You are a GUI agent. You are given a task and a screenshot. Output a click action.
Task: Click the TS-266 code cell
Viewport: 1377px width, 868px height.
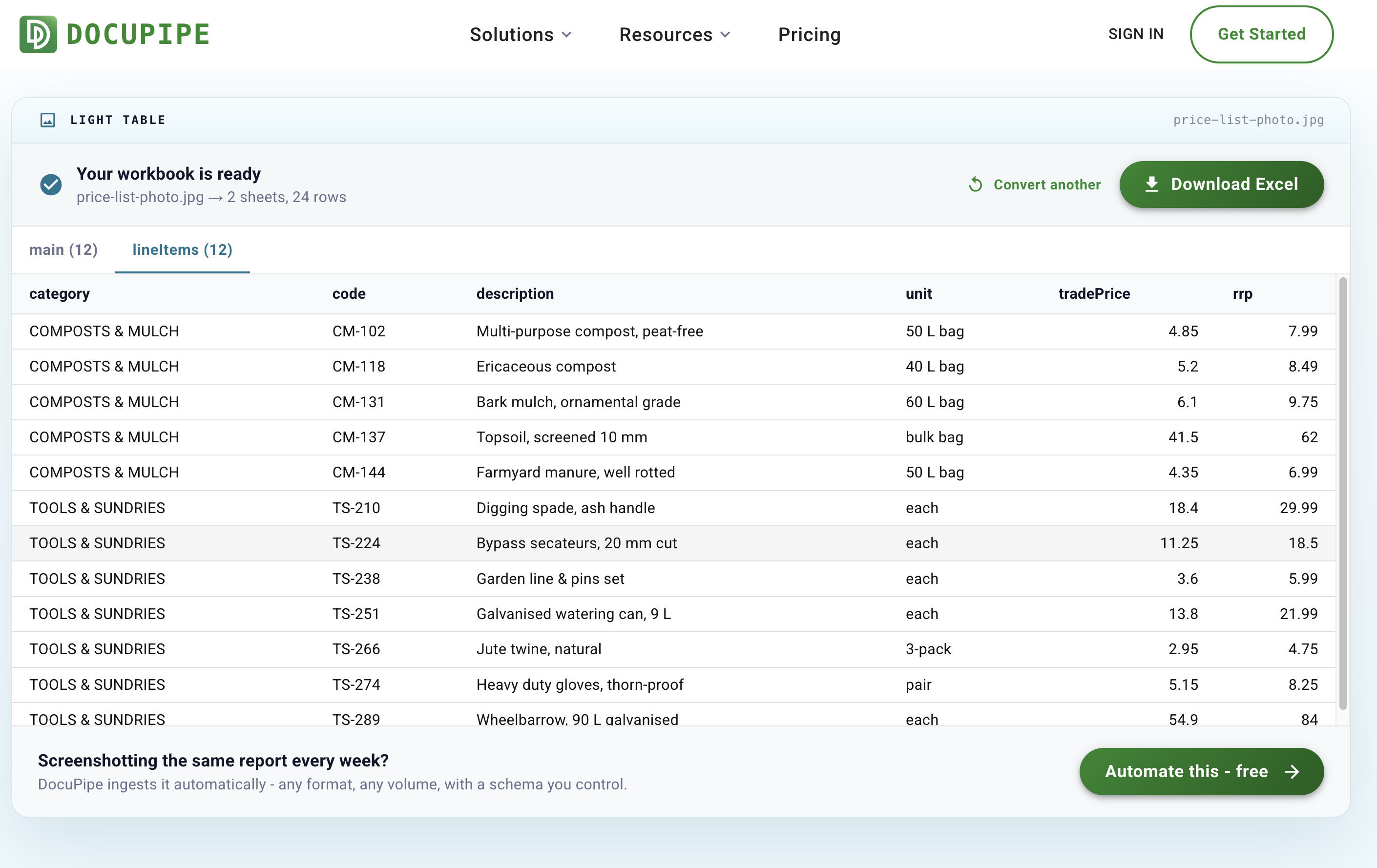[x=355, y=649]
